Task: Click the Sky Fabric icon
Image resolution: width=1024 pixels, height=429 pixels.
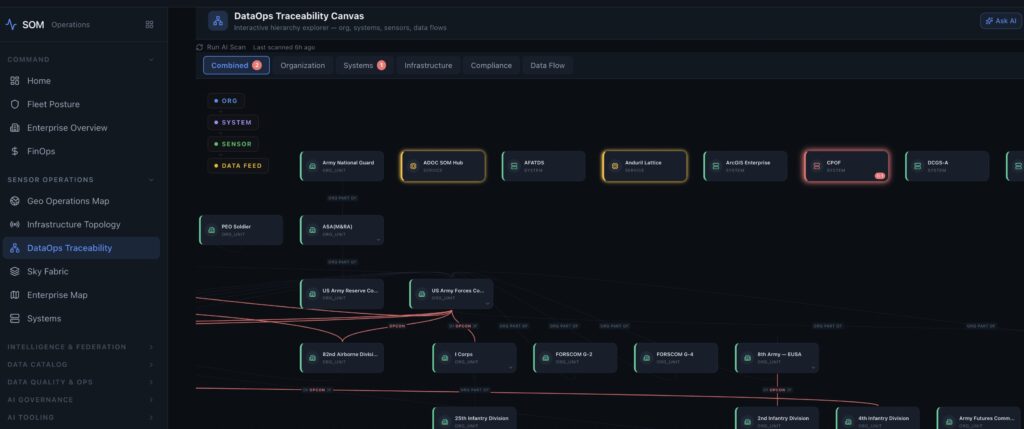Action: pyautogui.click(x=14, y=271)
